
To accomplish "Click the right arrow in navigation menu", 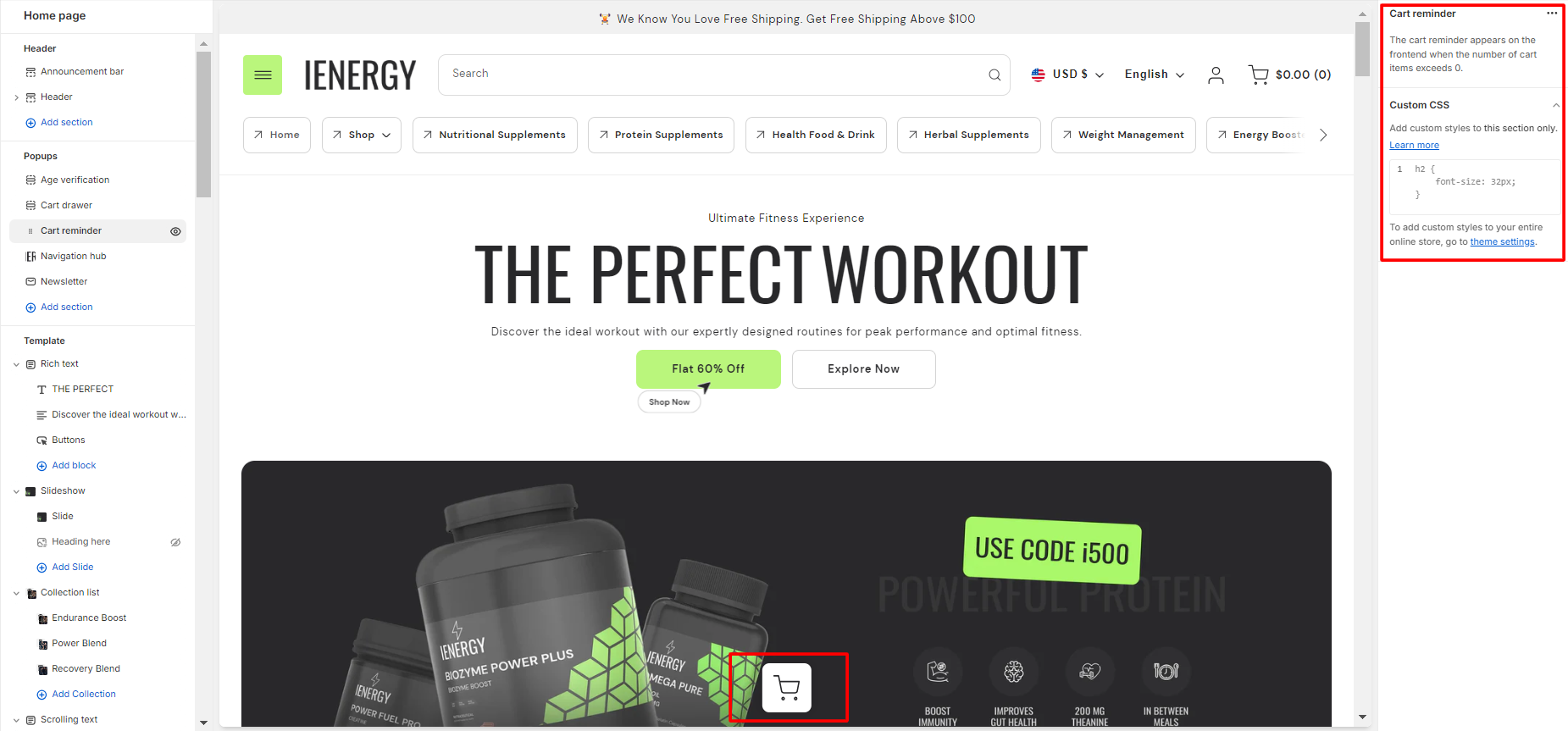I will point(1323,135).
